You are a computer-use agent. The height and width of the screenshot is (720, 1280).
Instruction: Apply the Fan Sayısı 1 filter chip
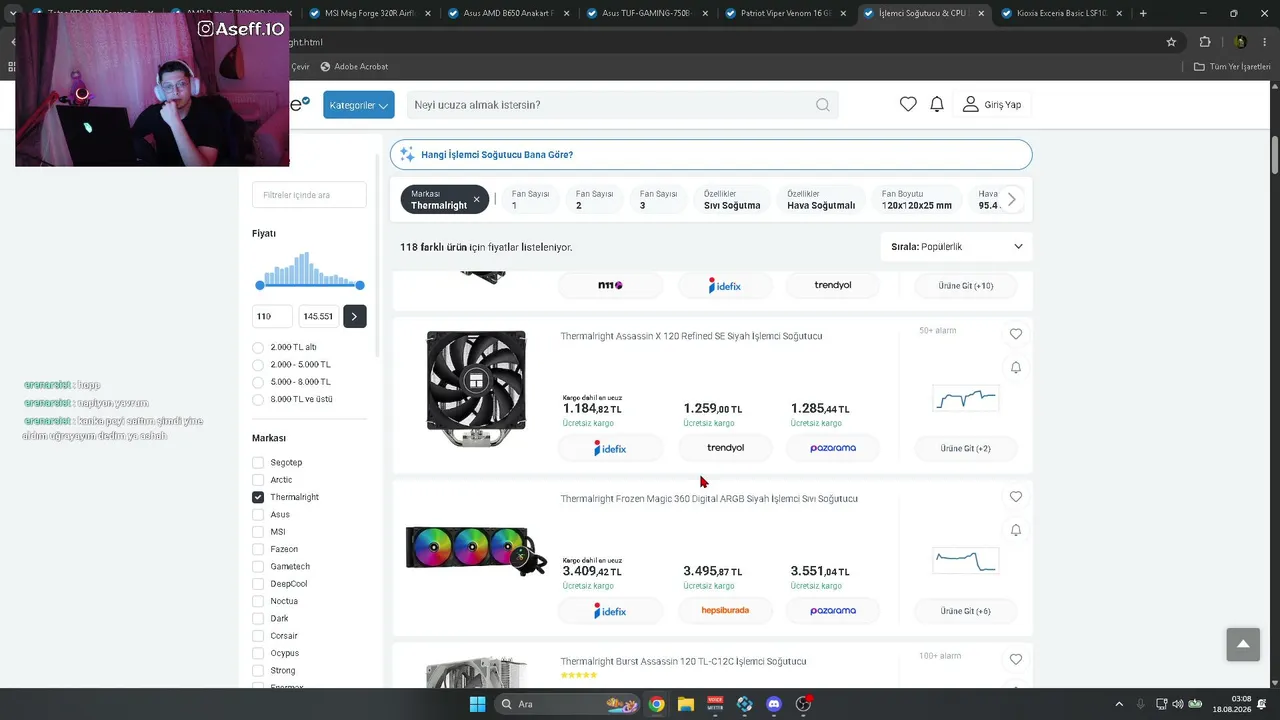(x=530, y=199)
